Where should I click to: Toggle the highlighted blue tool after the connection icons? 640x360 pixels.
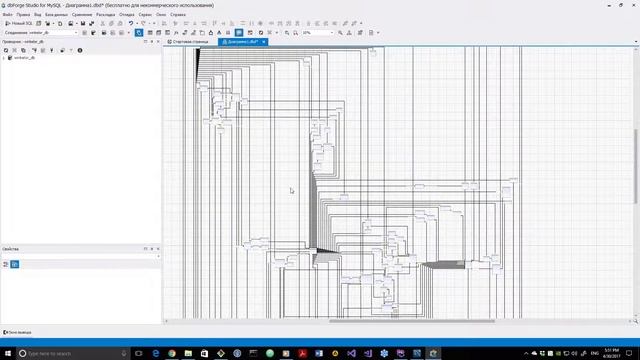pos(139,33)
